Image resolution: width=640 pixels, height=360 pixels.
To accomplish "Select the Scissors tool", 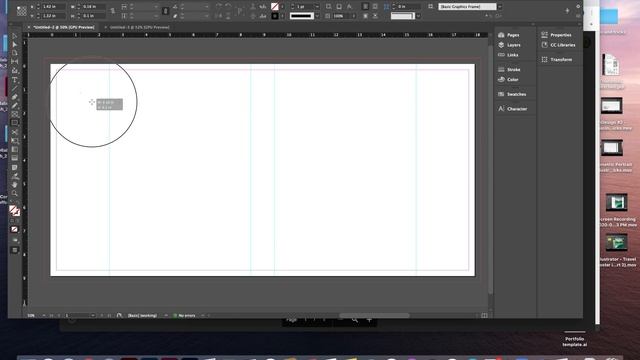I will tap(15, 132).
